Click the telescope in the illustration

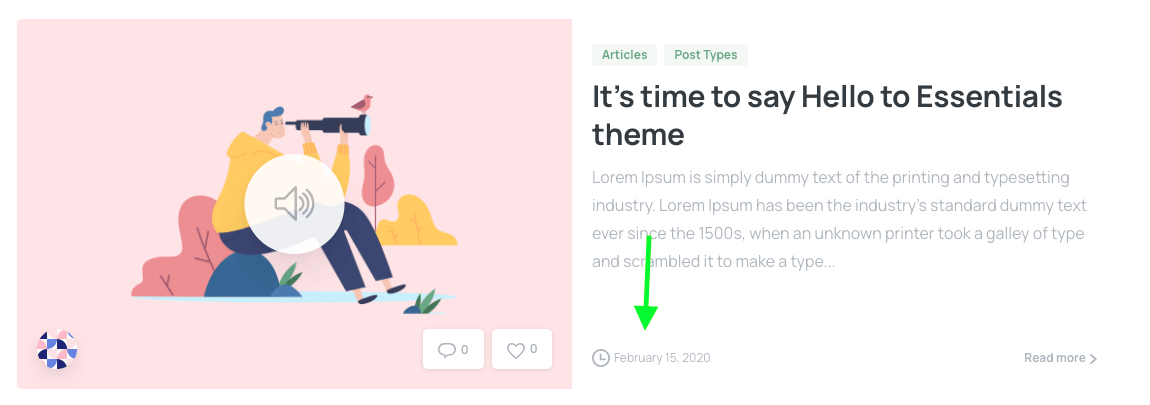[329, 125]
